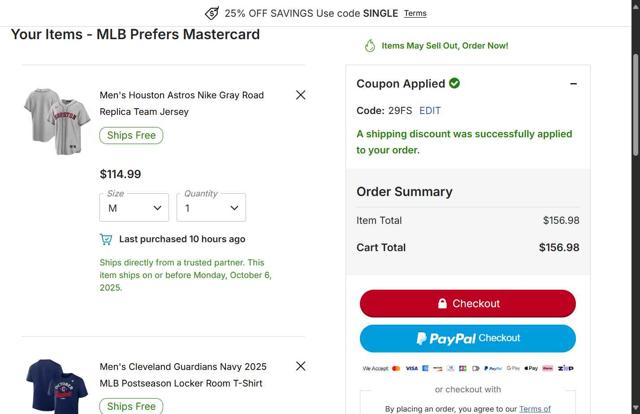Edit the coupon code 29FS
This screenshot has height=414, width=640.
pos(430,110)
